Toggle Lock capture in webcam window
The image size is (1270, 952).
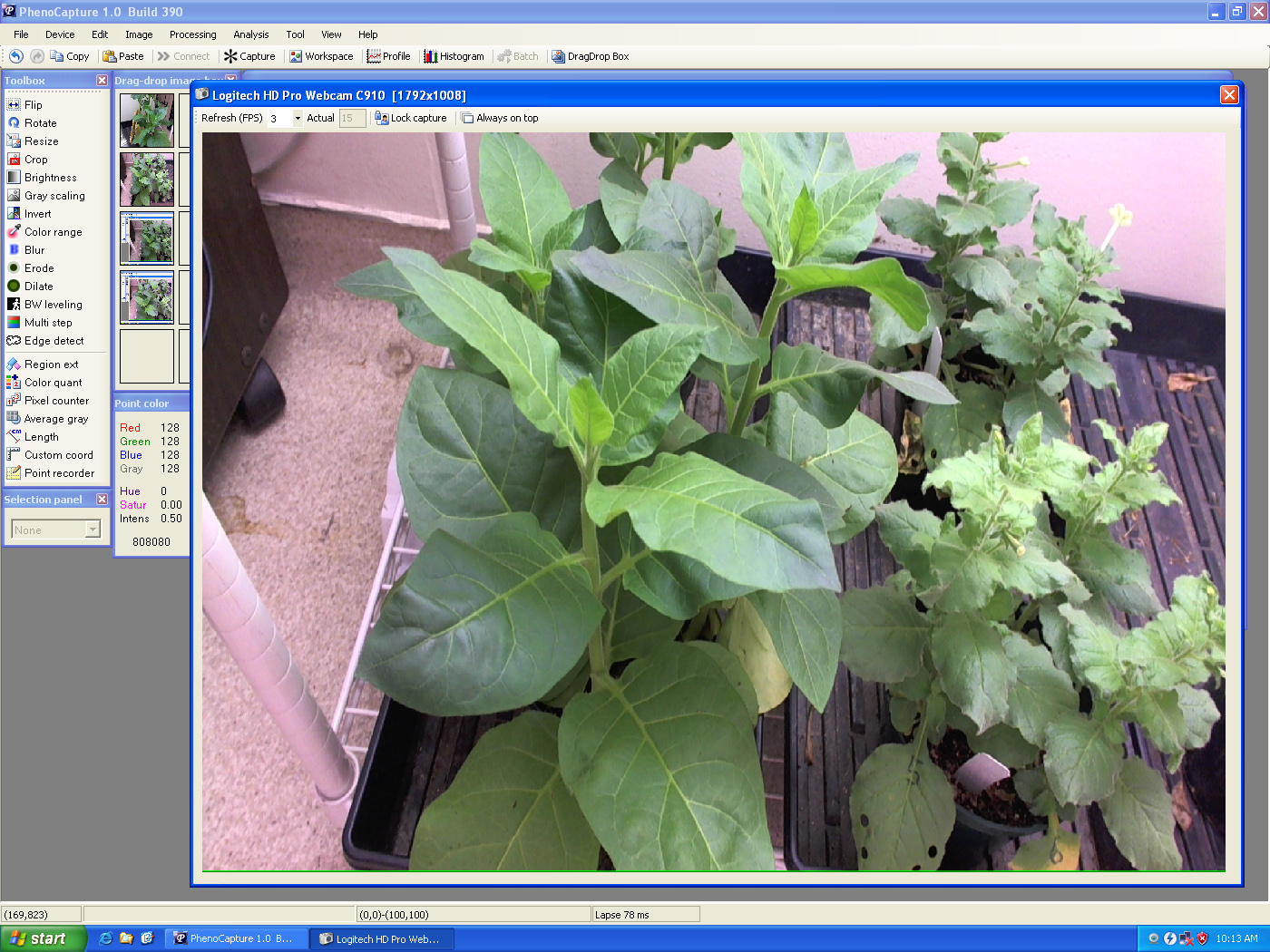(x=411, y=118)
